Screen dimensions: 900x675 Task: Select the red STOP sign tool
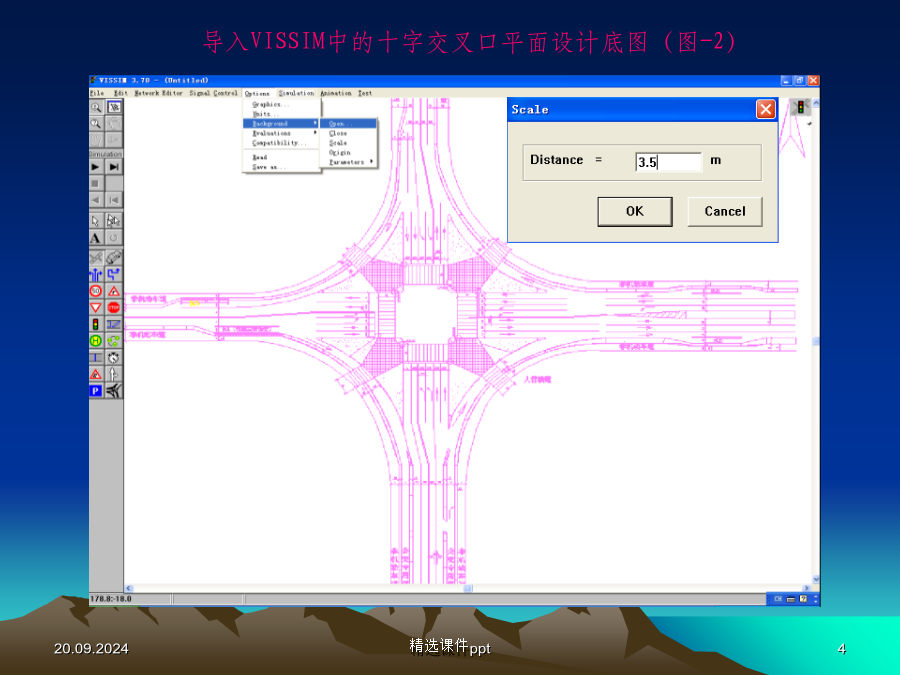click(x=114, y=308)
